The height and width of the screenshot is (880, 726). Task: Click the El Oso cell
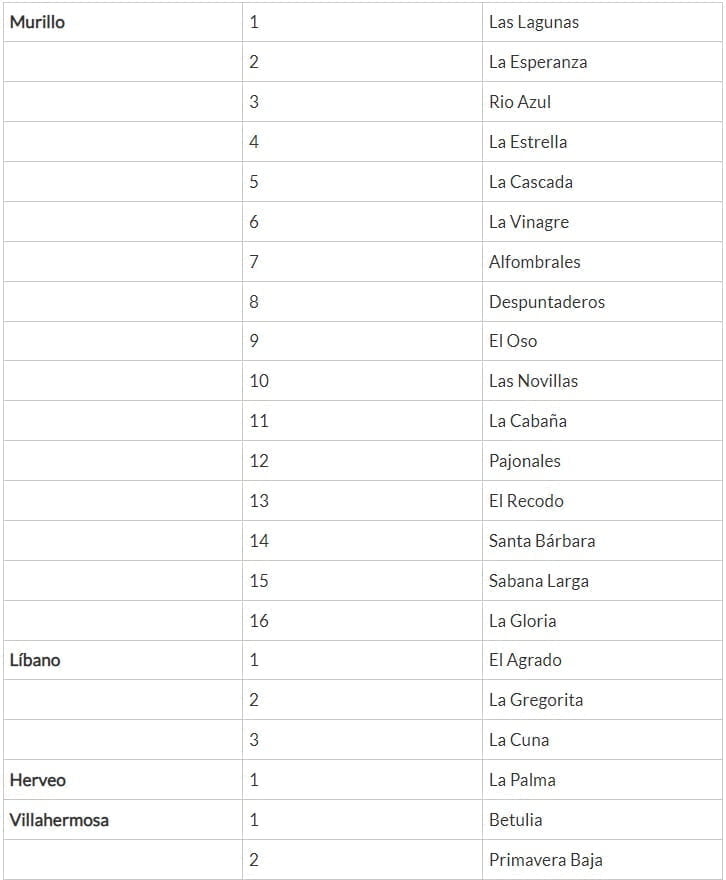(513, 341)
